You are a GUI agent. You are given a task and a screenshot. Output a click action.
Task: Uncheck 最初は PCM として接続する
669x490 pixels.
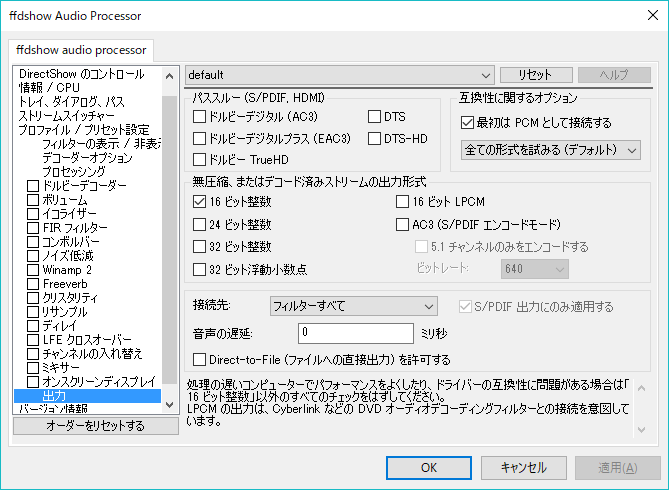point(467,123)
